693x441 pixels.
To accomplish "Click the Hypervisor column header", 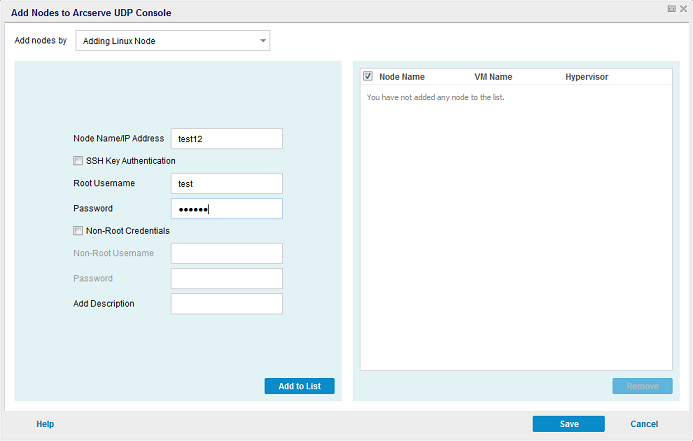I will pyautogui.click(x=586, y=77).
